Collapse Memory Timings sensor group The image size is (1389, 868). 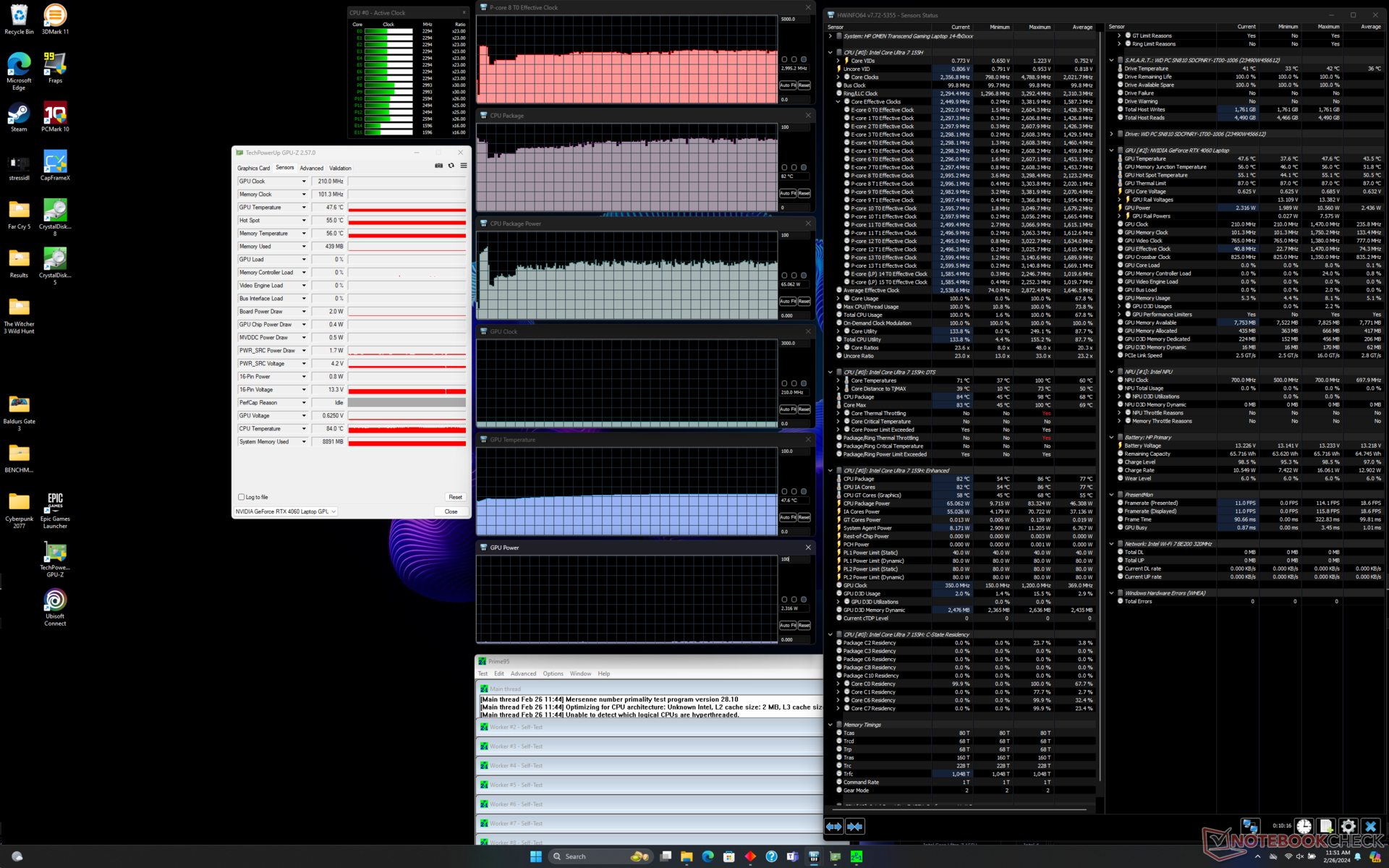[831, 724]
